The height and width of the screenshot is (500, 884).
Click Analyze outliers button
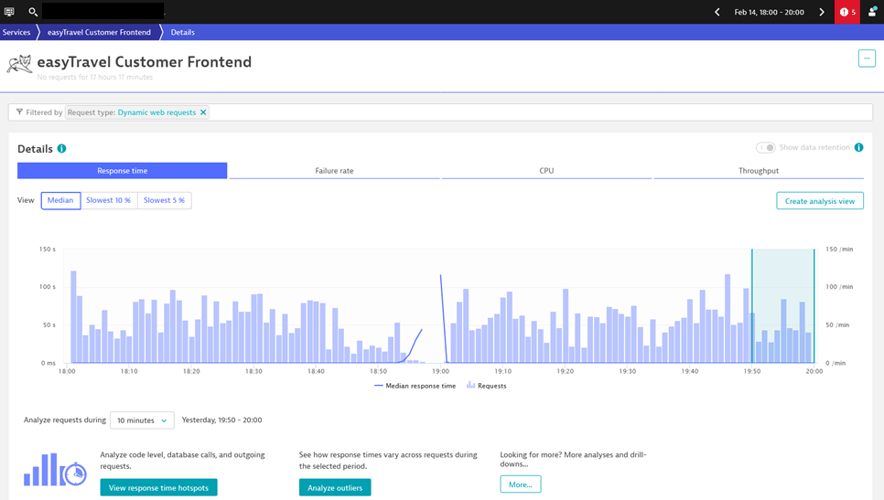pos(335,488)
